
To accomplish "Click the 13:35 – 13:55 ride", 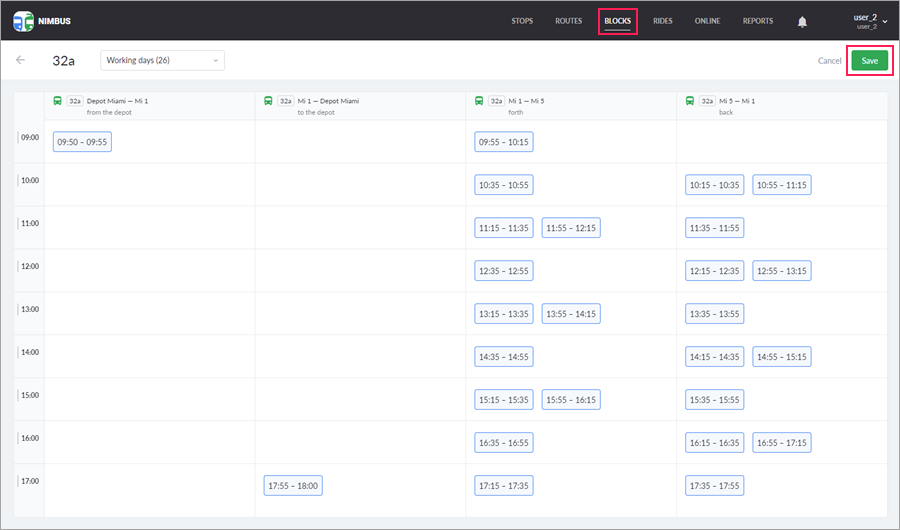I will (x=715, y=314).
